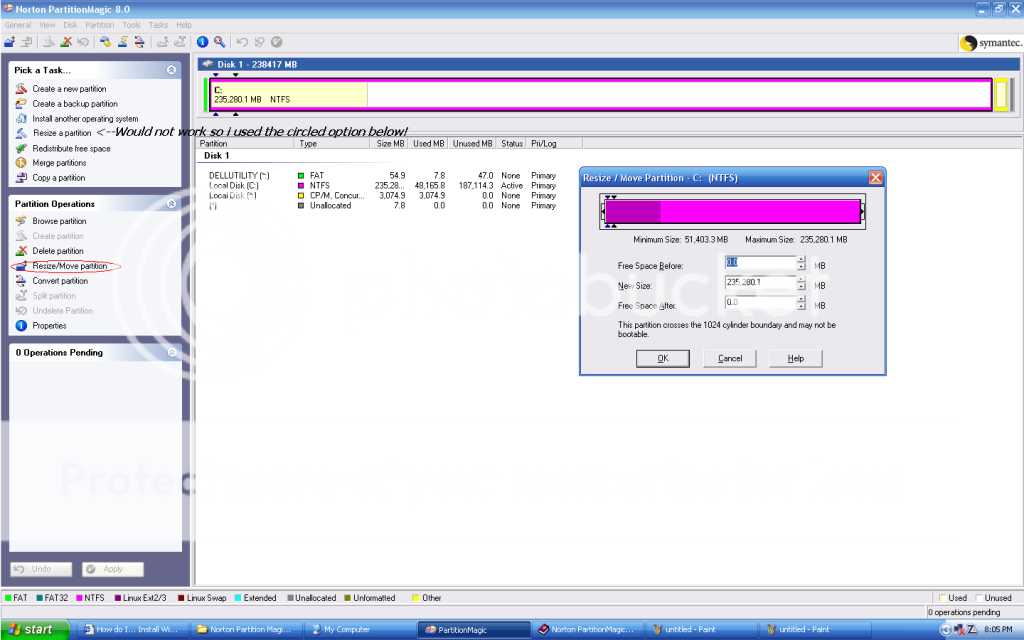The image size is (1024, 640).
Task: Open the Windows Start menu
Action: click(34, 630)
